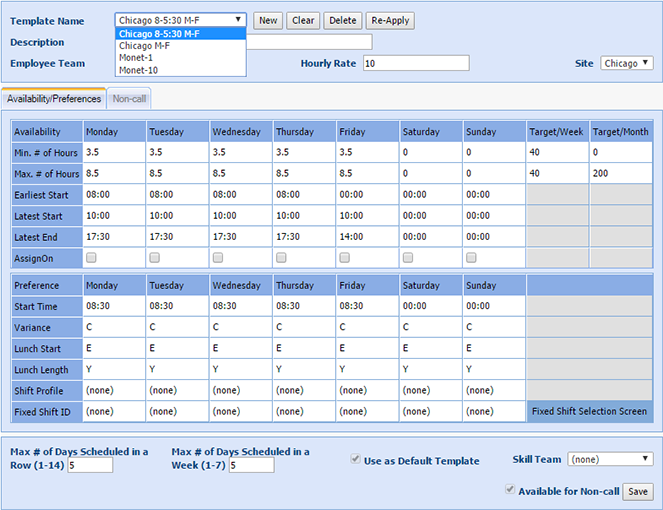Toggle the Use as Default Template checkbox
The image size is (663, 510).
pos(356,460)
